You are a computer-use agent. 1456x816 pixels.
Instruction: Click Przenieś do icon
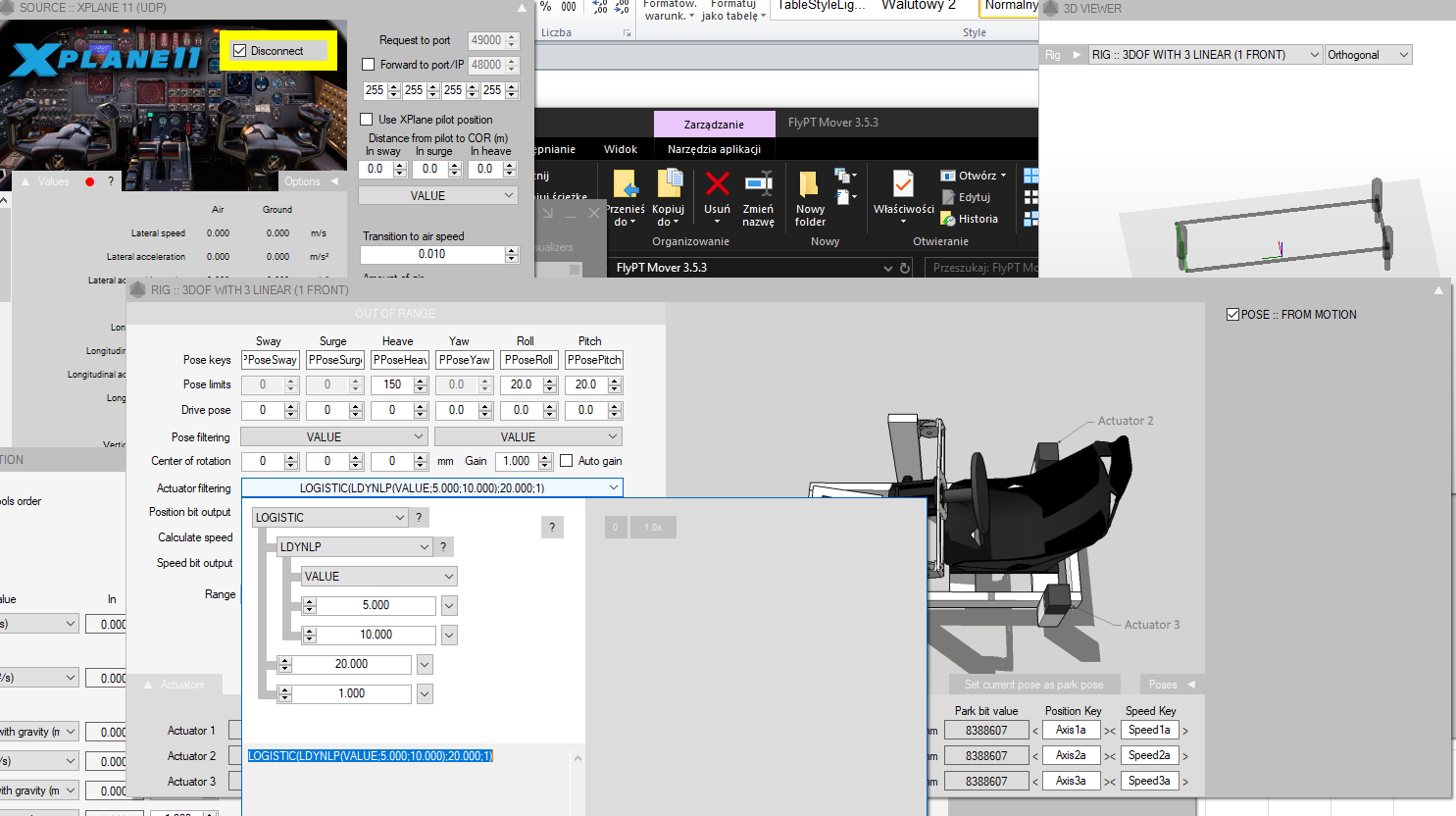(626, 184)
